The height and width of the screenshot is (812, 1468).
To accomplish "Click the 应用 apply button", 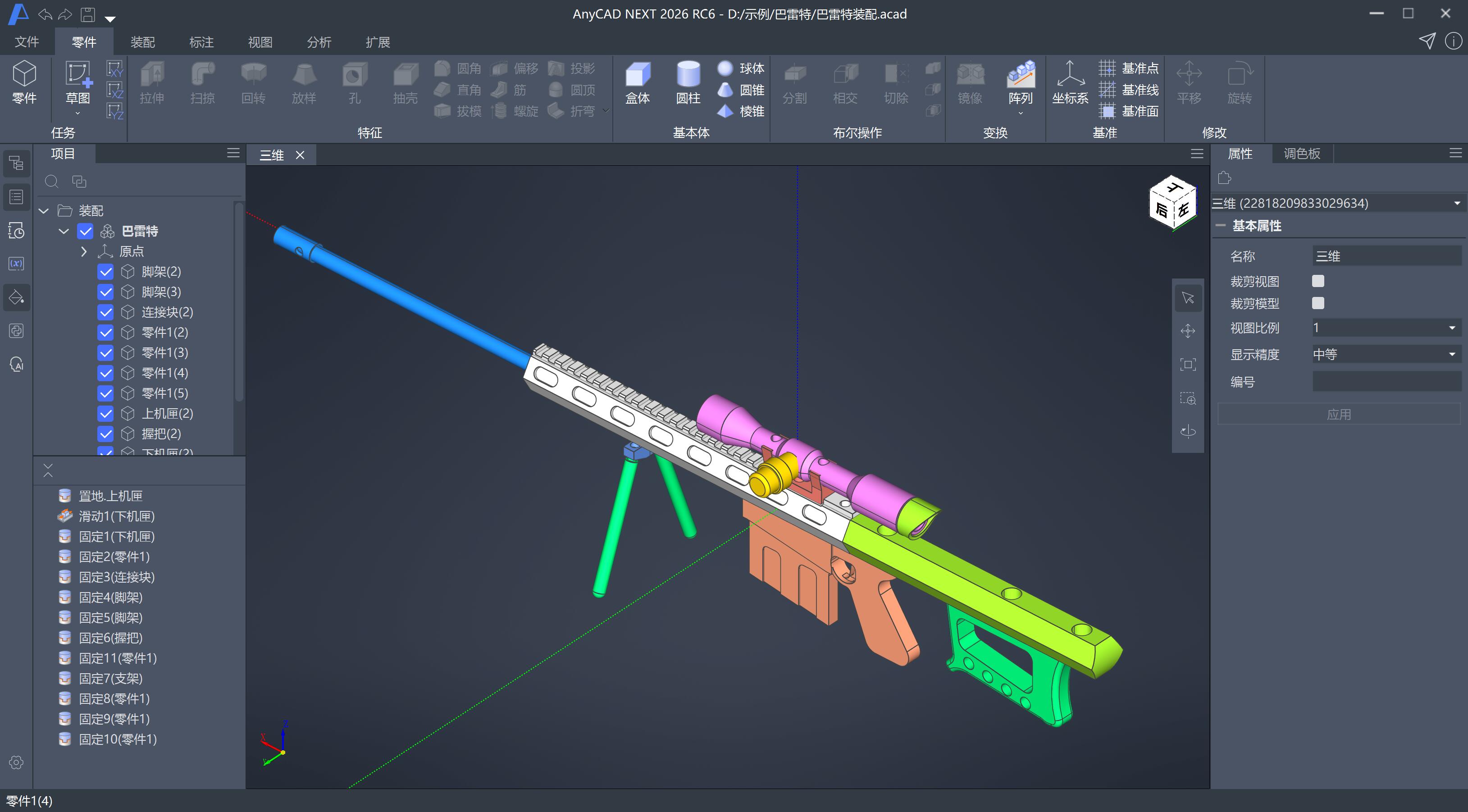I will pos(1338,415).
